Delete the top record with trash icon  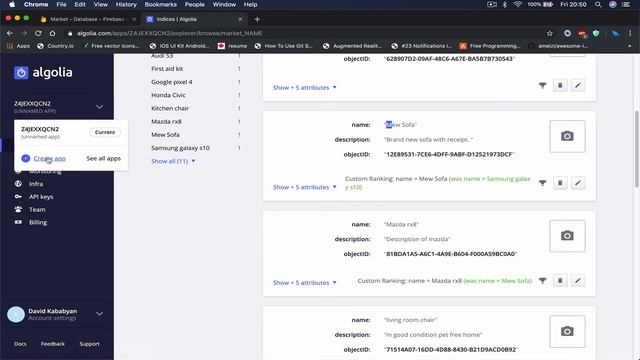[560, 85]
